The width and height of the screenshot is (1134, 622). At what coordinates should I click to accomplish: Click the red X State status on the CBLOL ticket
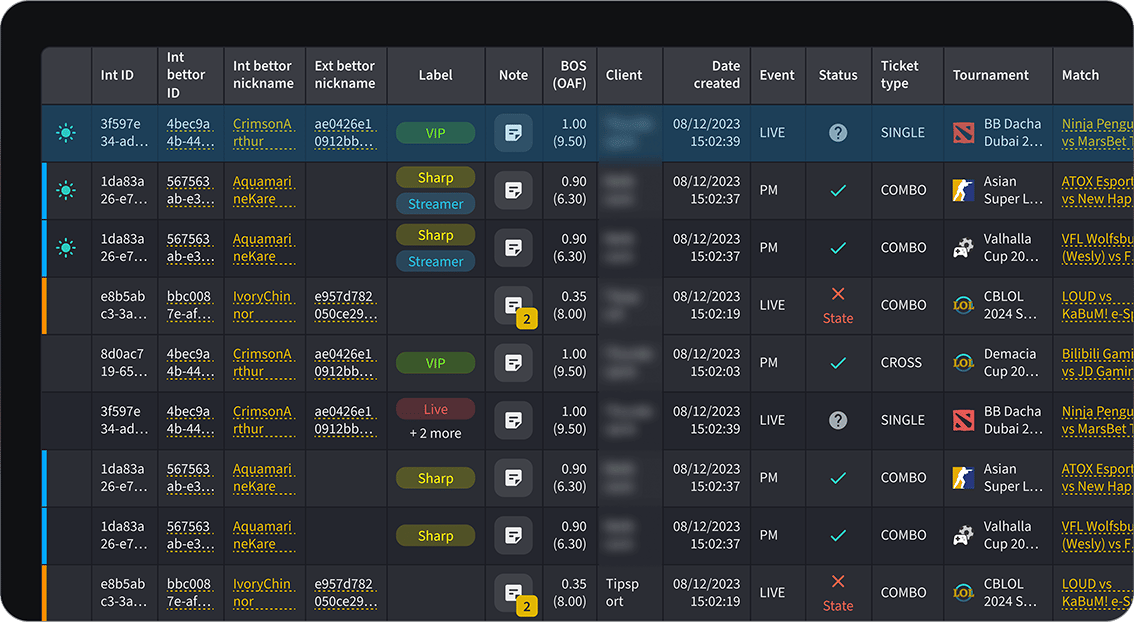click(x=838, y=305)
